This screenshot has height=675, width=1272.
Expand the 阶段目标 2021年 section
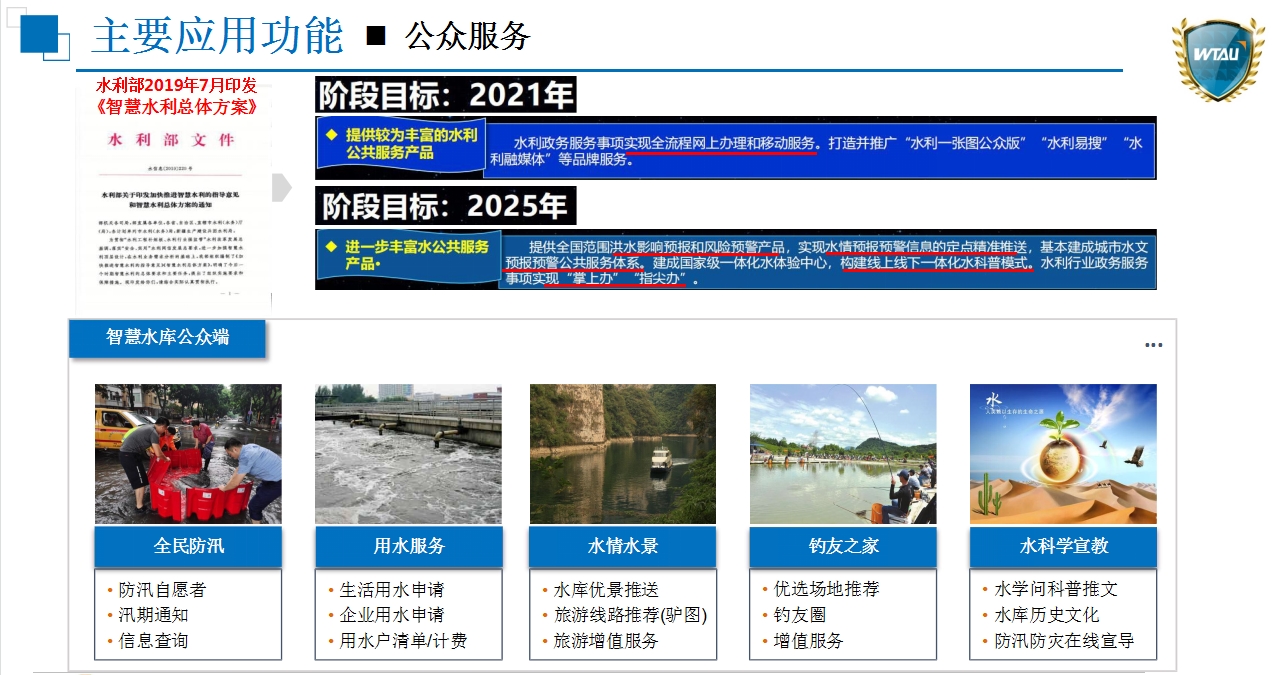tap(444, 93)
